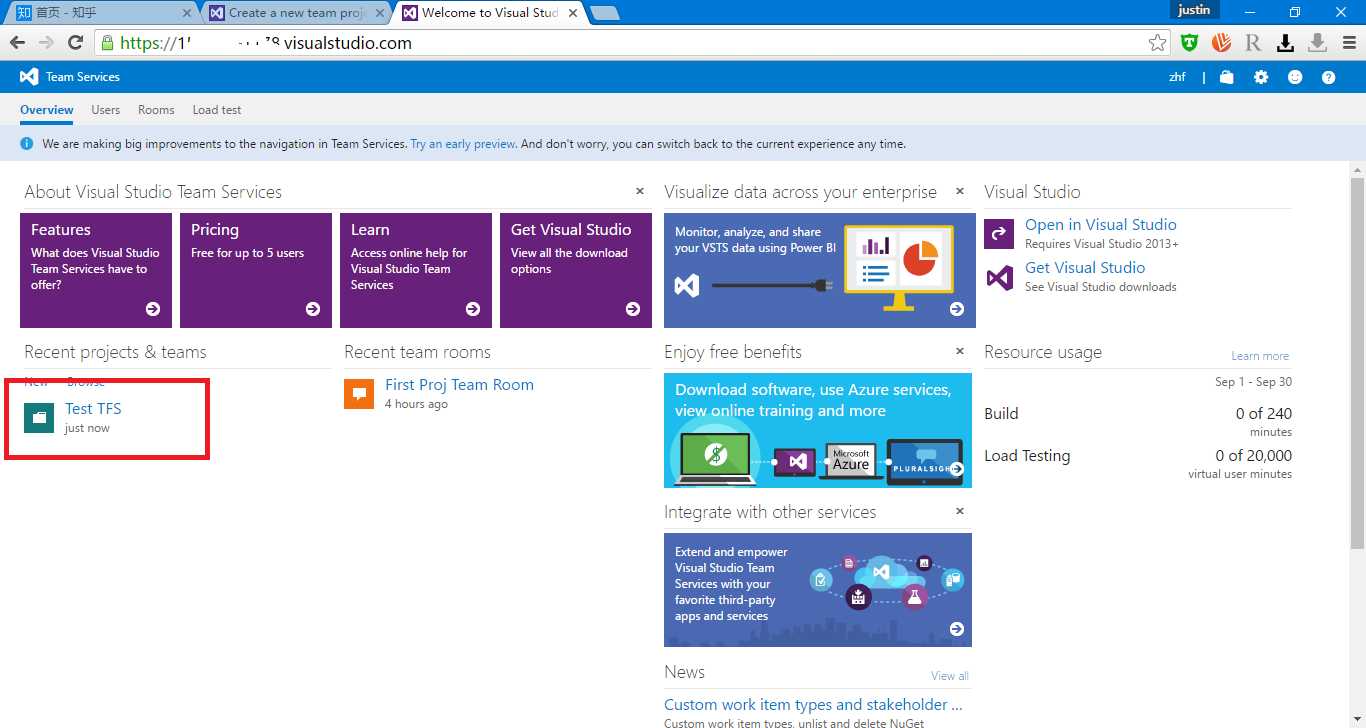The height and width of the screenshot is (728, 1366).
Task: Dismiss the Enjoy free benefits section
Action: [960, 351]
